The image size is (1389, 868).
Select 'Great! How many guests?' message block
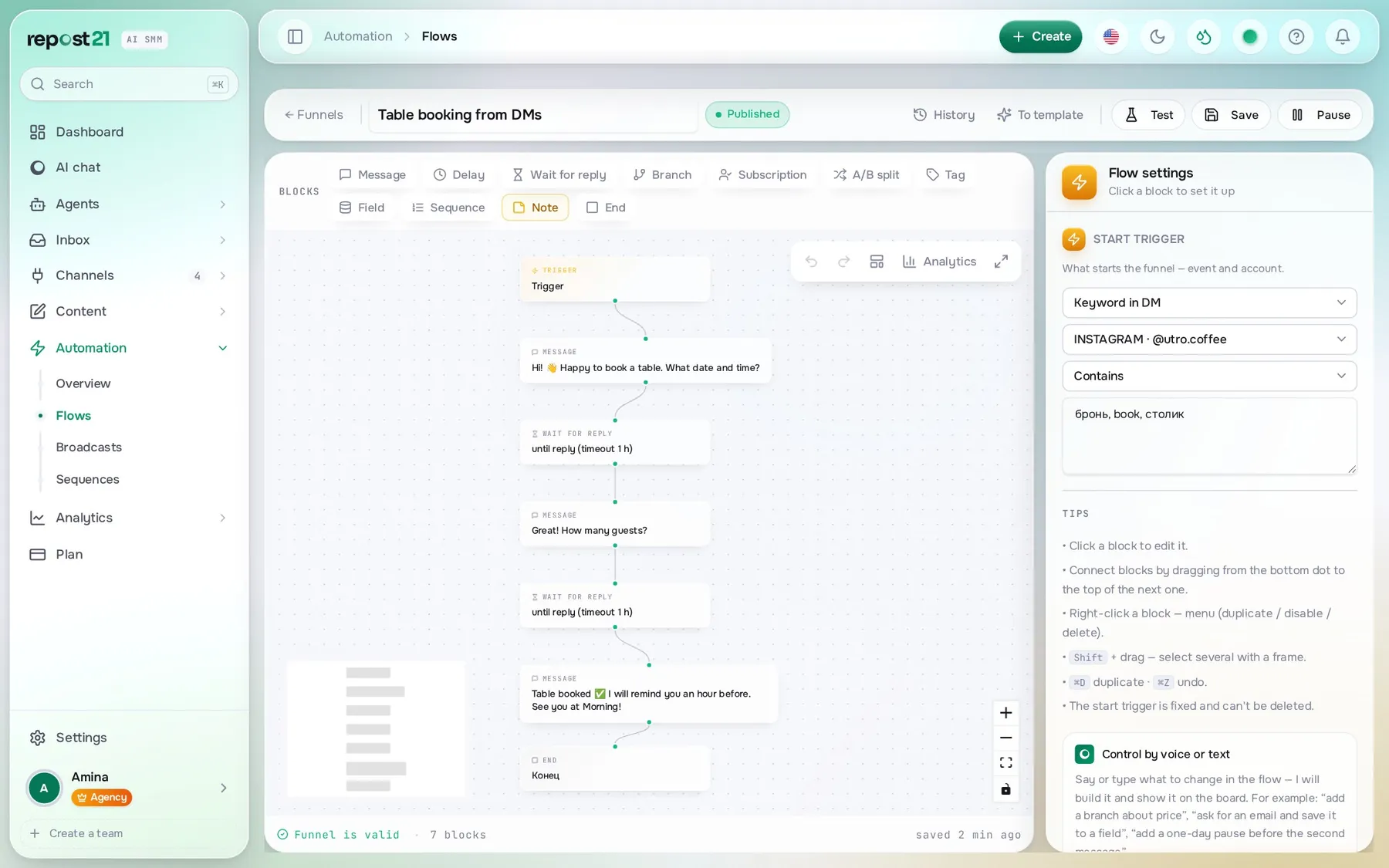615,523
